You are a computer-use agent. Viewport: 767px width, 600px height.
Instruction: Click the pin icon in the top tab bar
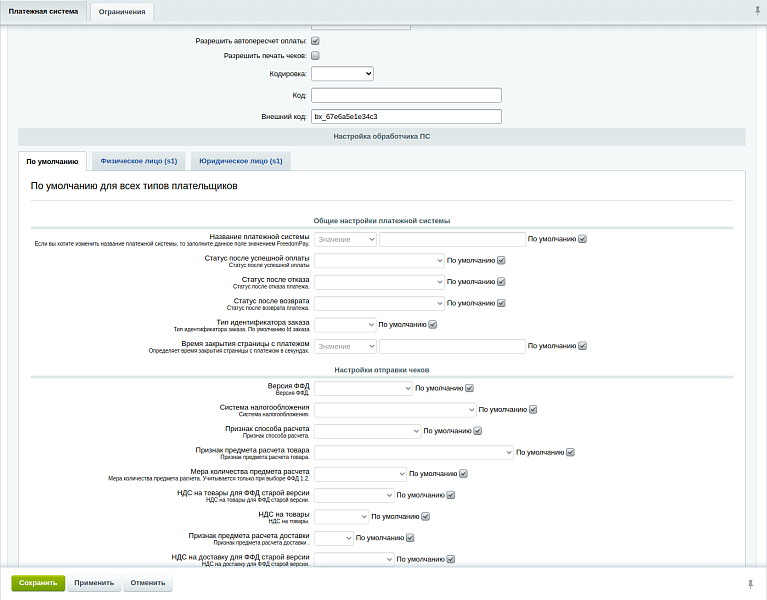click(x=756, y=11)
